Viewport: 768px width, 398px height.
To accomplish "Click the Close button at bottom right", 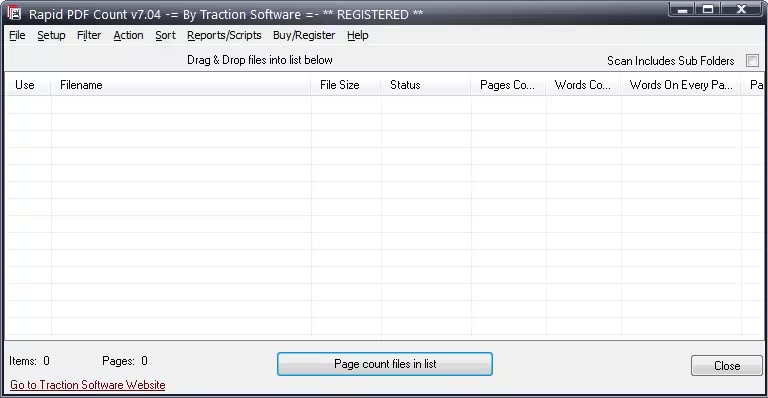I will click(x=727, y=366).
